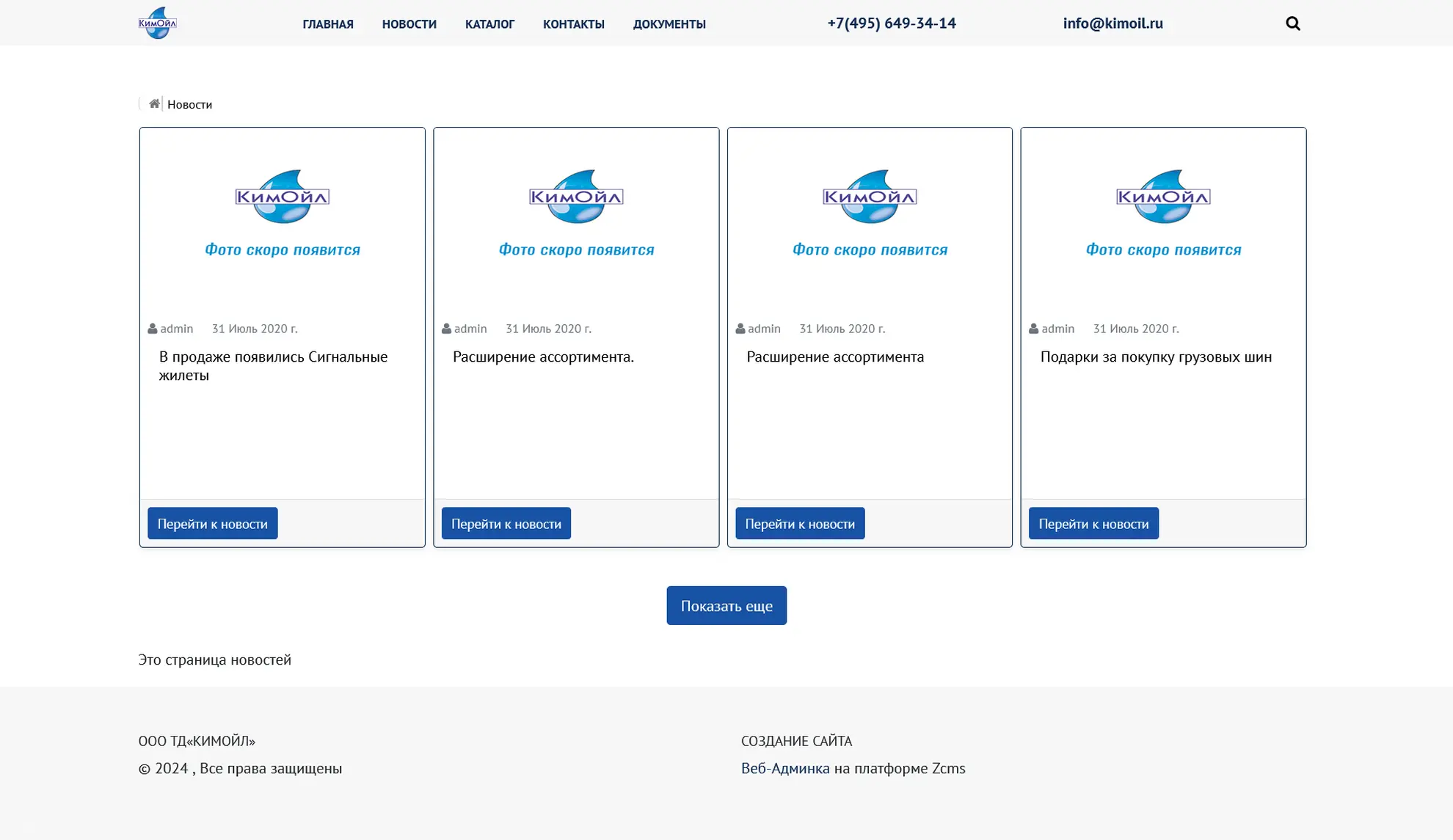This screenshot has height=840, width=1453.
Task: Click the KimOil logo in header
Action: point(157,23)
